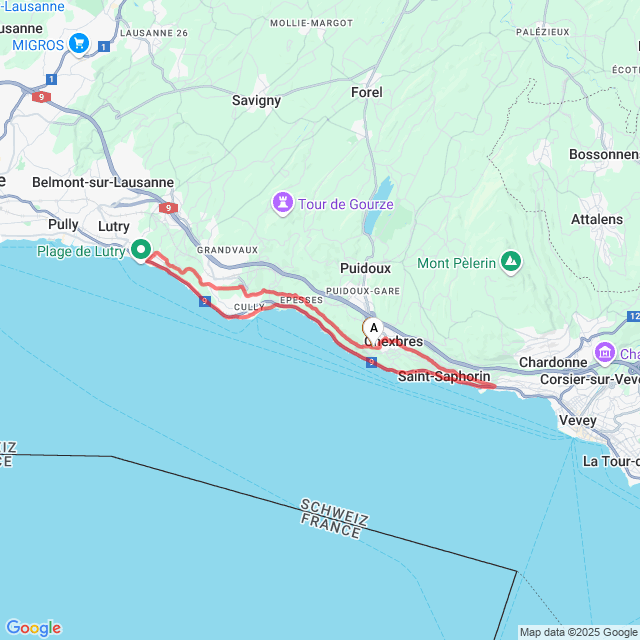
Task: Click the Tour de Gourze label
Action: [x=346, y=204]
